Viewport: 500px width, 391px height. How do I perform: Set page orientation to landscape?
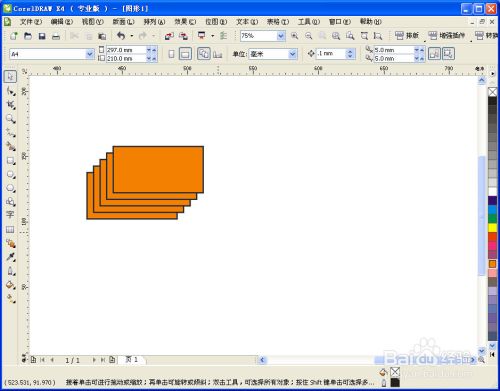185,54
